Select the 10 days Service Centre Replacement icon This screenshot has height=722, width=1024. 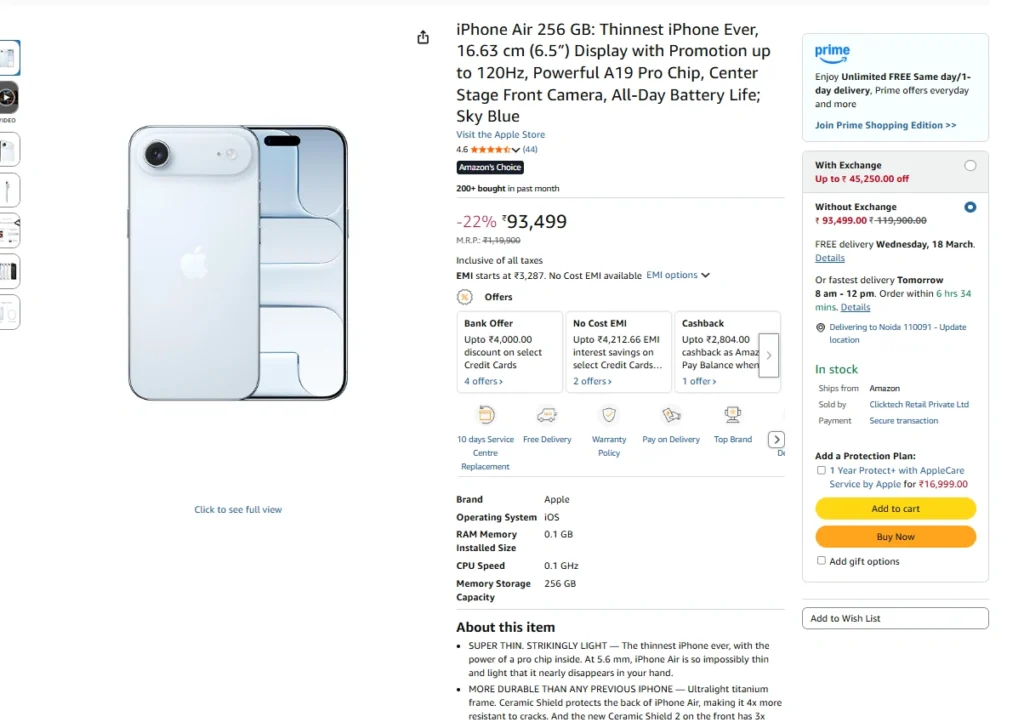485,414
